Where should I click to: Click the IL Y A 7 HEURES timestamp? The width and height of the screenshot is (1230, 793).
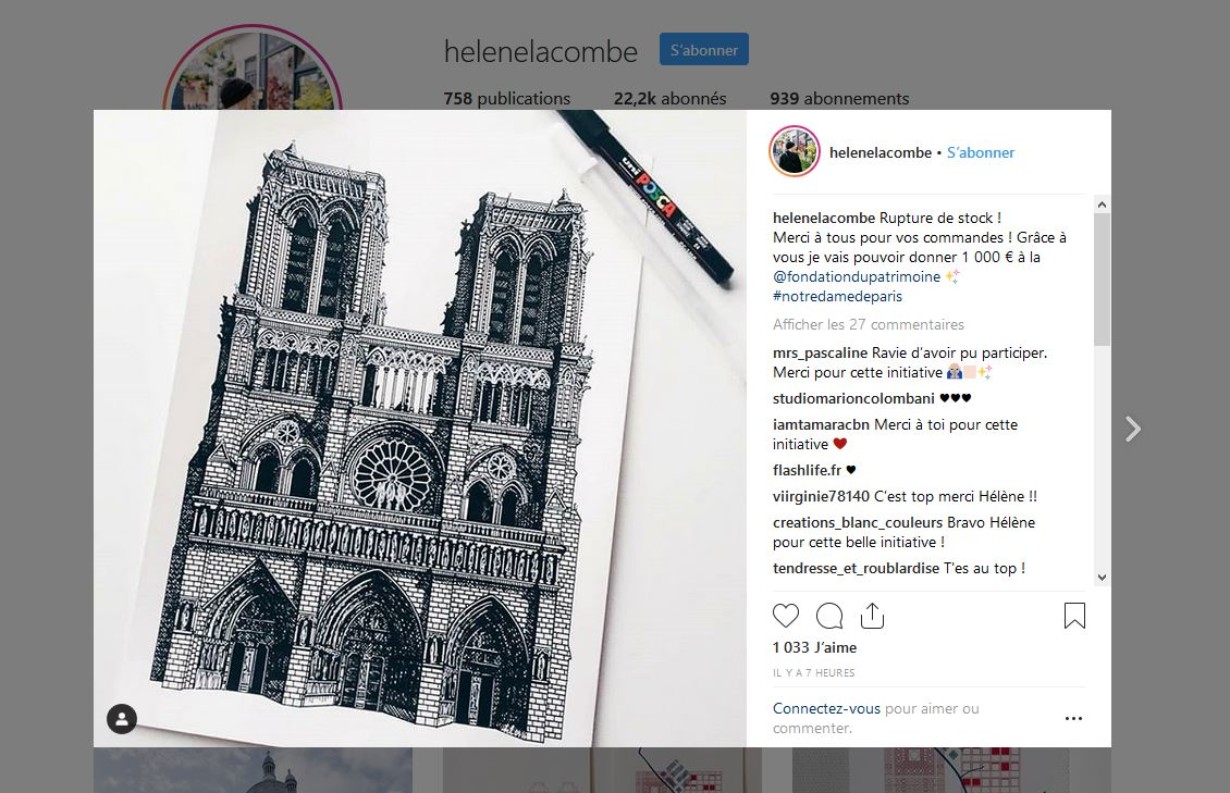point(814,673)
